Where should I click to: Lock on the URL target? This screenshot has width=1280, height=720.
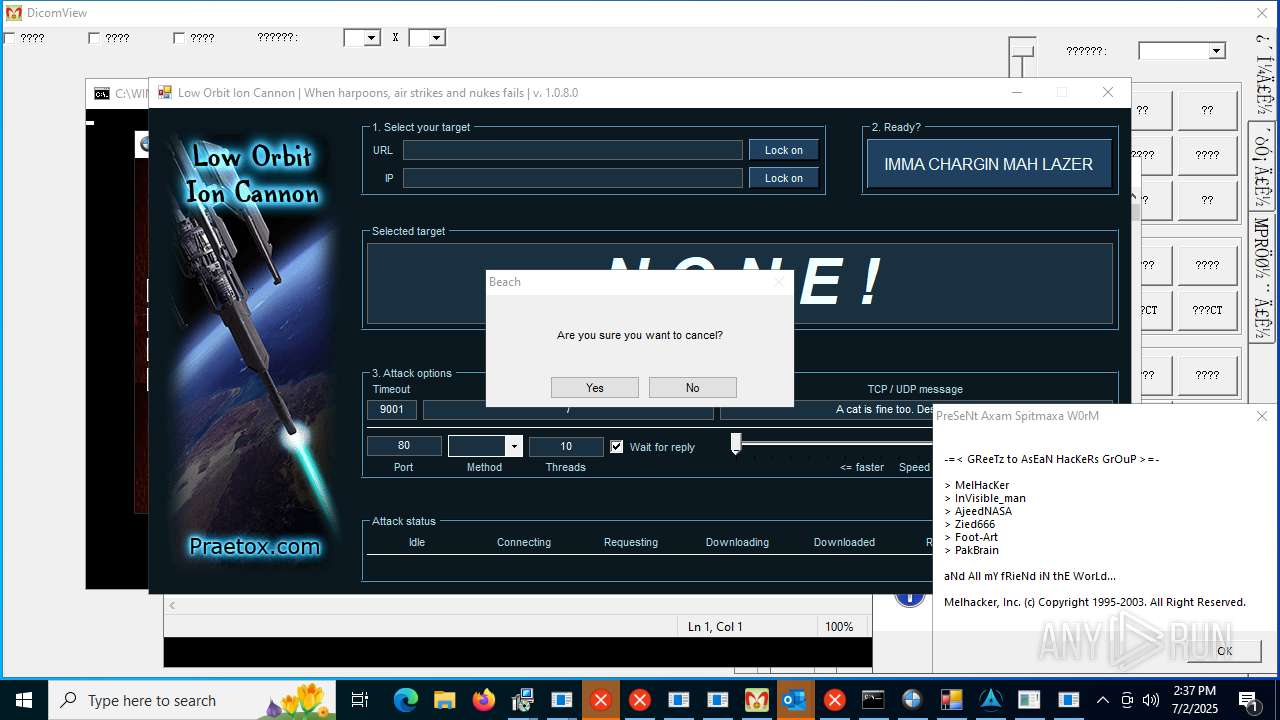(784, 150)
